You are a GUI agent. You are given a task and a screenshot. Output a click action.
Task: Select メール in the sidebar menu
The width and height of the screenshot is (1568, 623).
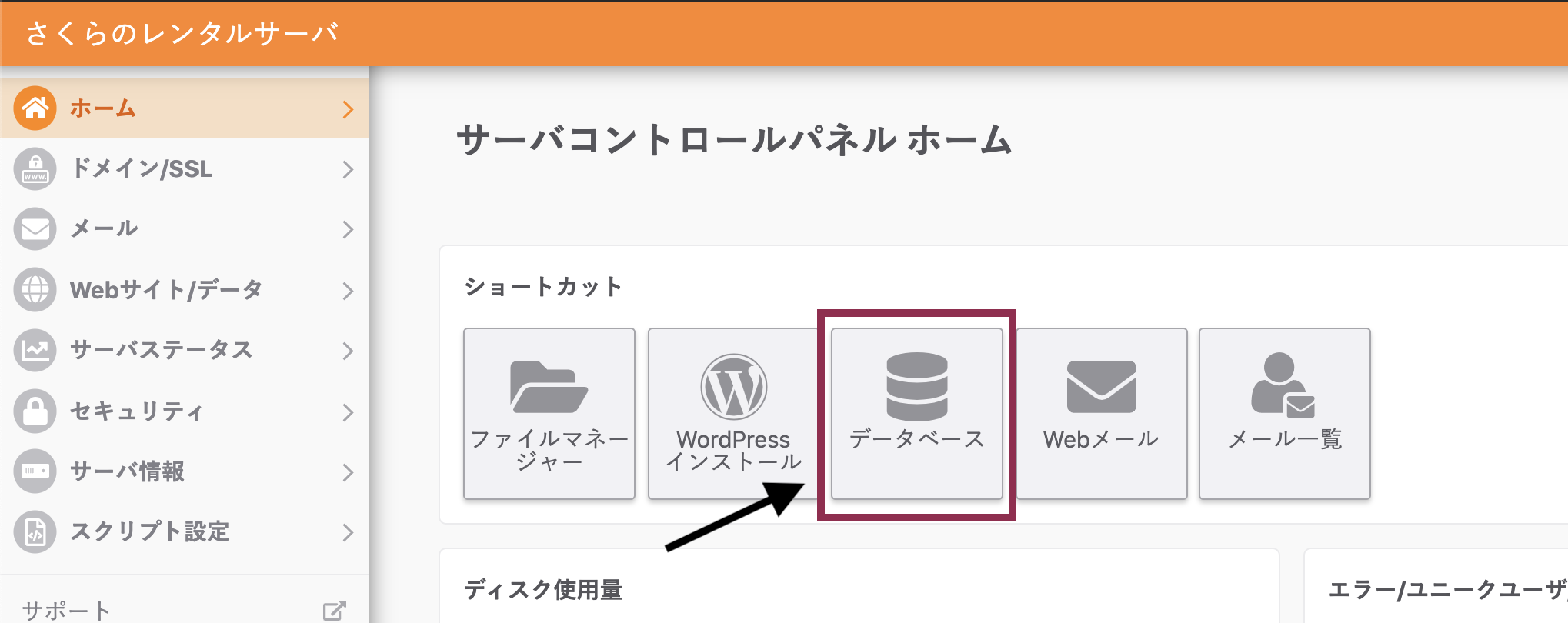tap(185, 229)
